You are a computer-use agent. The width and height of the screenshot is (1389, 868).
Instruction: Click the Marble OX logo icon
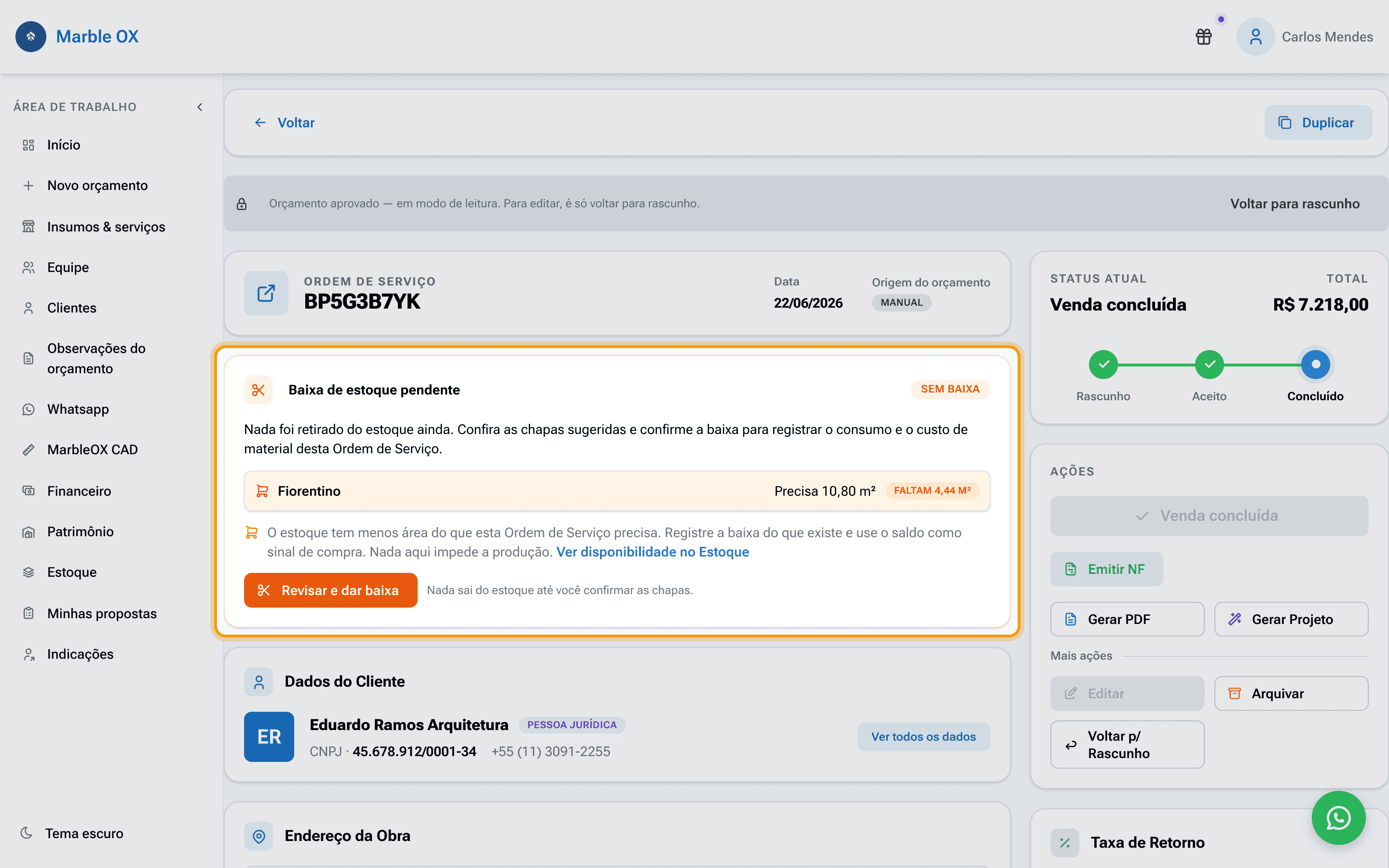click(31, 37)
